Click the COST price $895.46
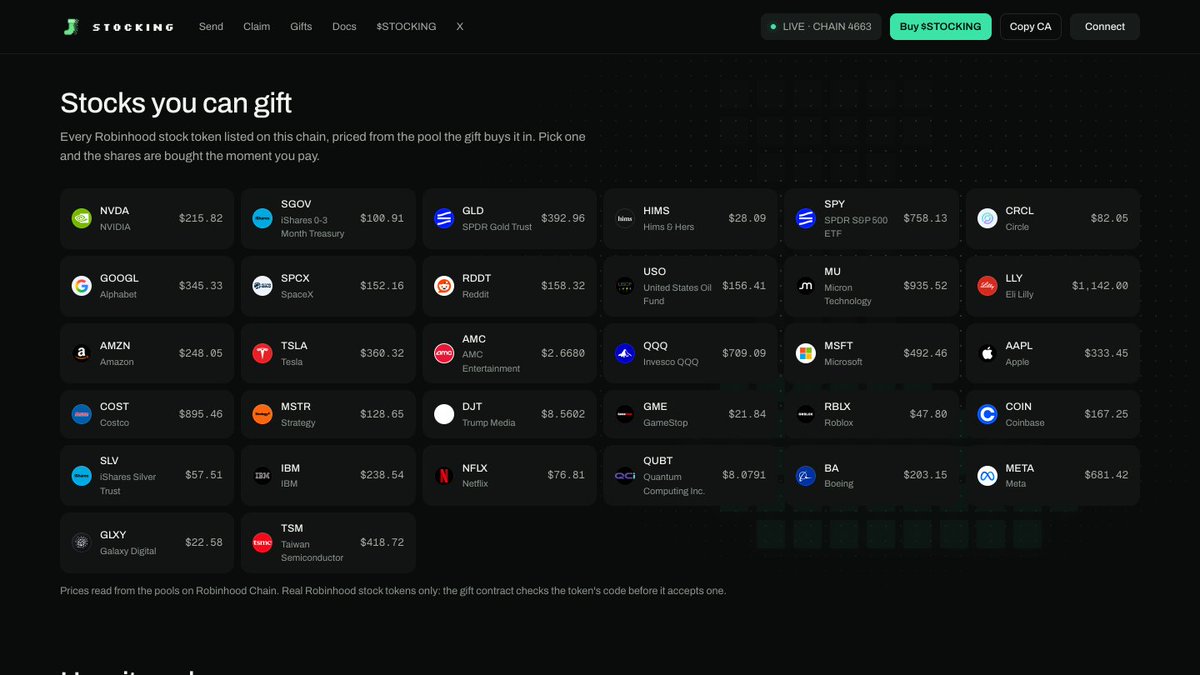The width and height of the screenshot is (1200, 675). 201,414
